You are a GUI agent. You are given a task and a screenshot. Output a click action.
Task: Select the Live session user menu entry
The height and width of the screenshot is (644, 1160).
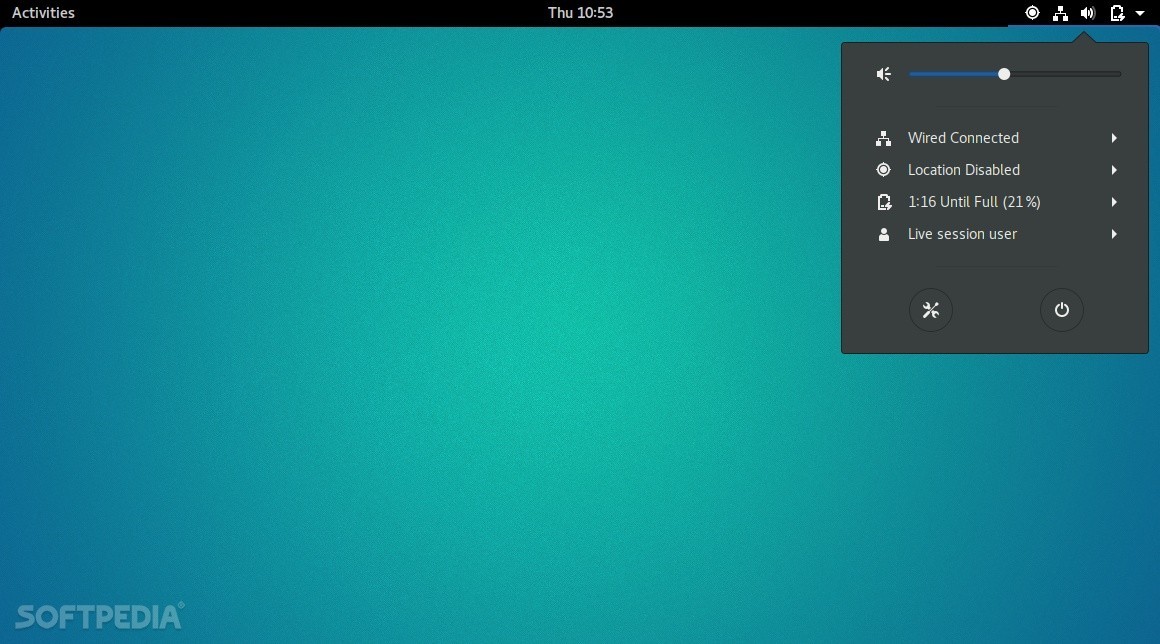[962, 234]
